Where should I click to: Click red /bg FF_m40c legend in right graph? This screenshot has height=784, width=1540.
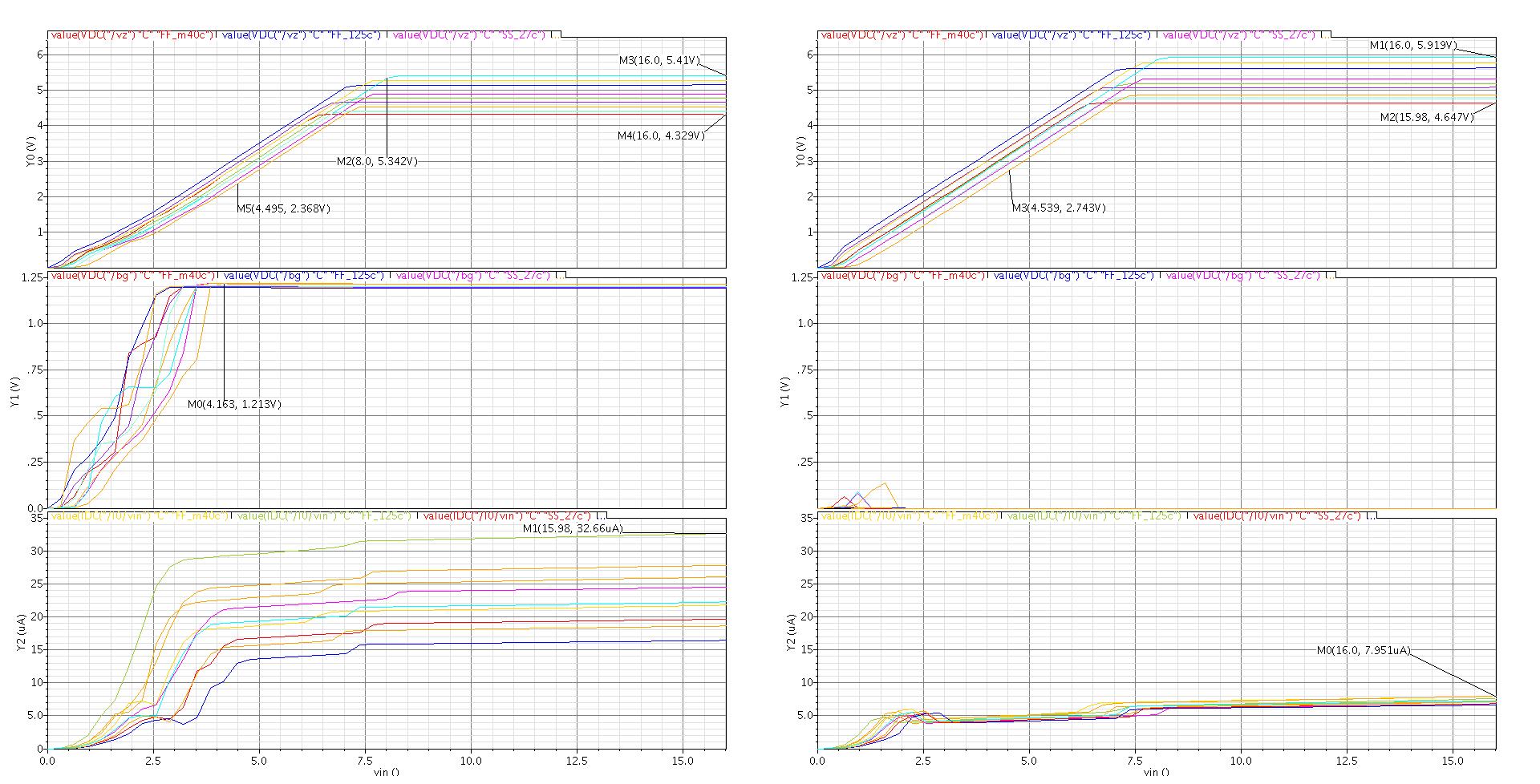[x=903, y=275]
